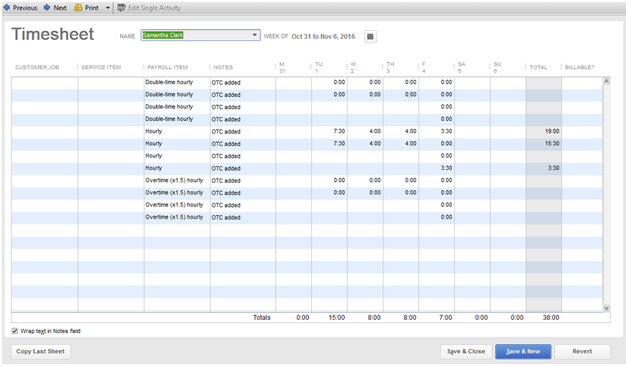Screen dimensions: 628x366
Task: Click OTC added note in first row
Action: 226,82
